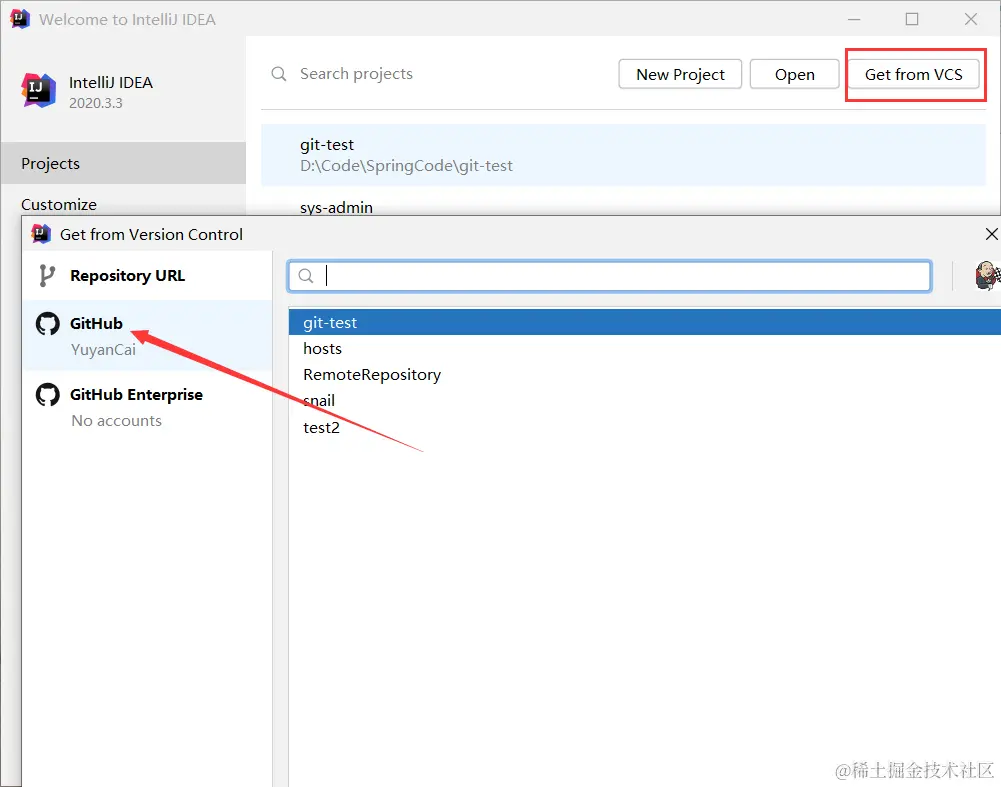
Task: Click magnifier icon in repository search field
Action: coord(306,276)
